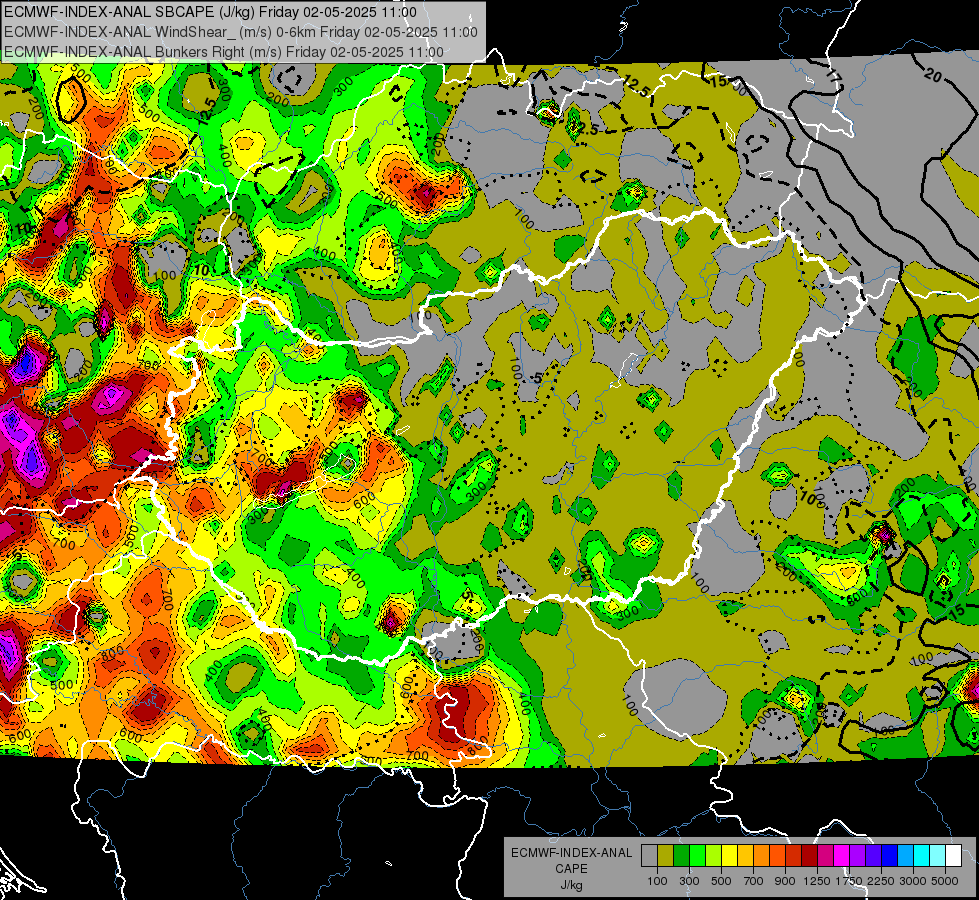Click the 1750 value under legend colorbar

pos(849,881)
